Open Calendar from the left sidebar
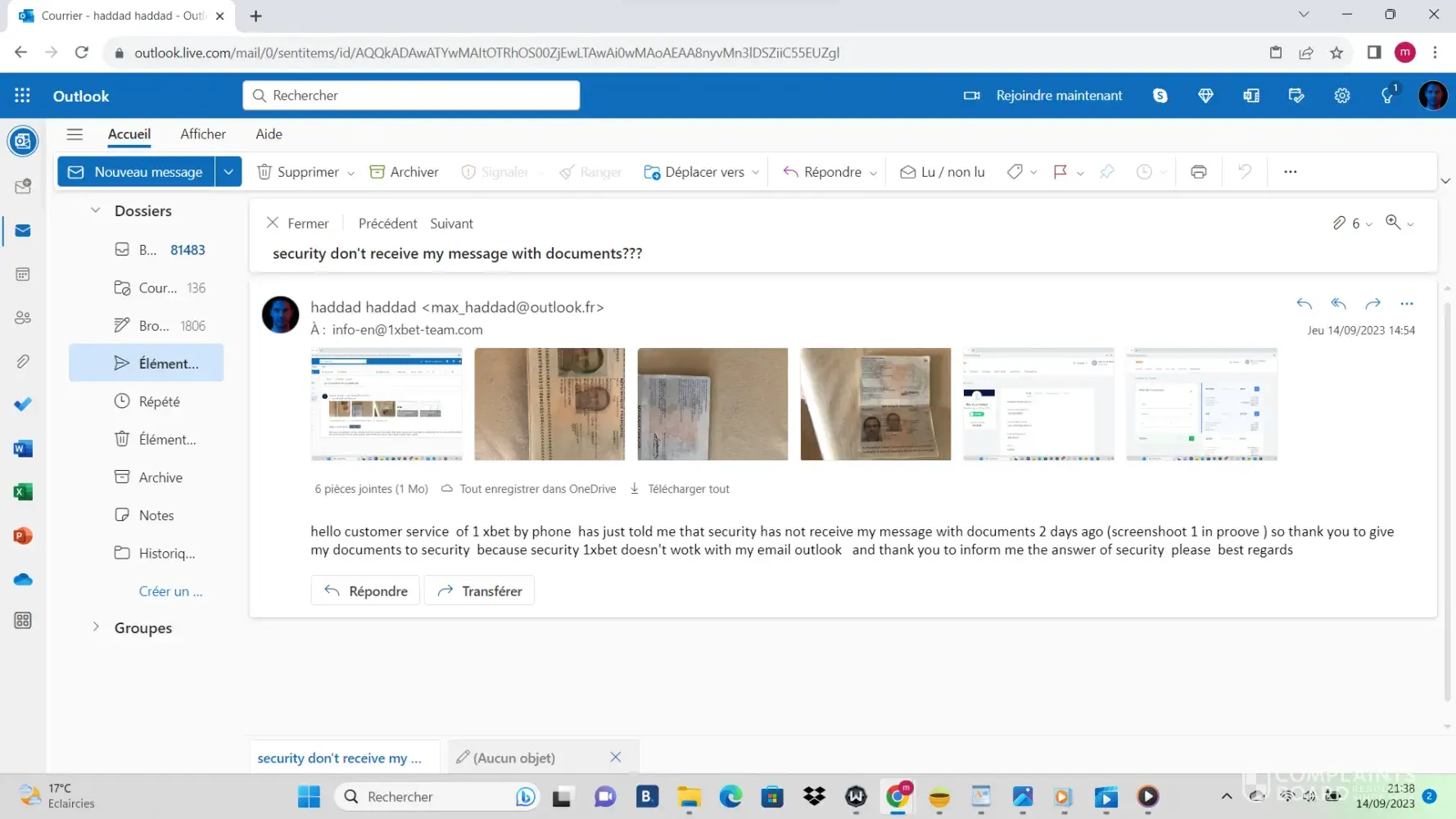1456x819 pixels. 23,274
